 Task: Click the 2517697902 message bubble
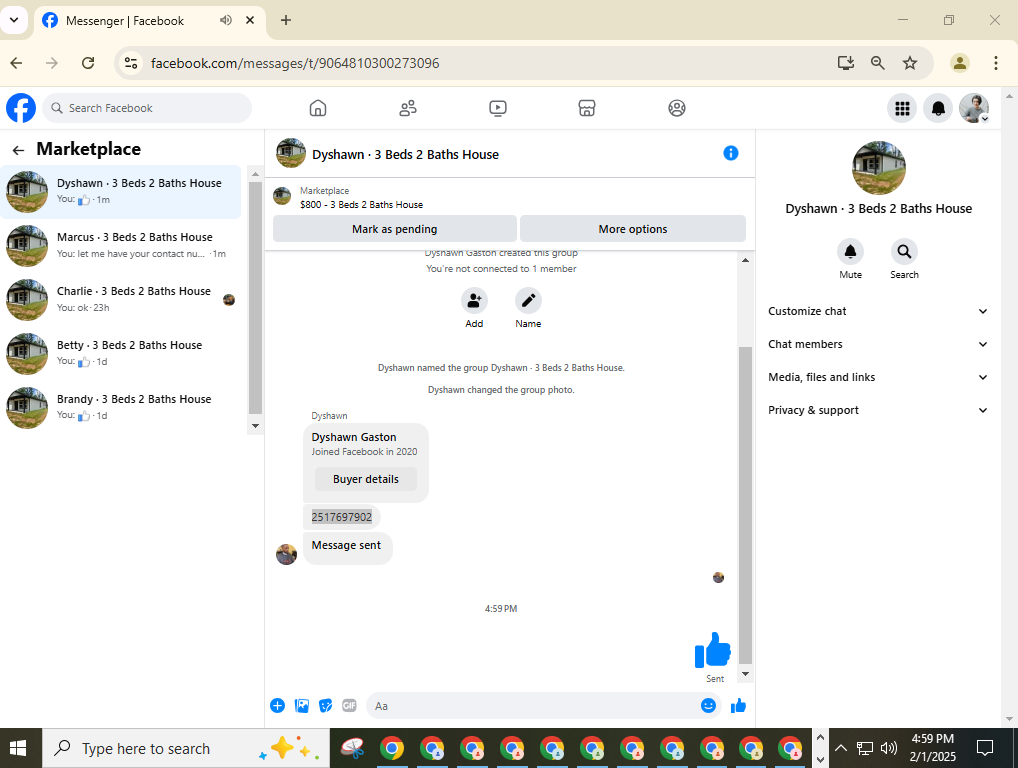pyautogui.click(x=341, y=517)
